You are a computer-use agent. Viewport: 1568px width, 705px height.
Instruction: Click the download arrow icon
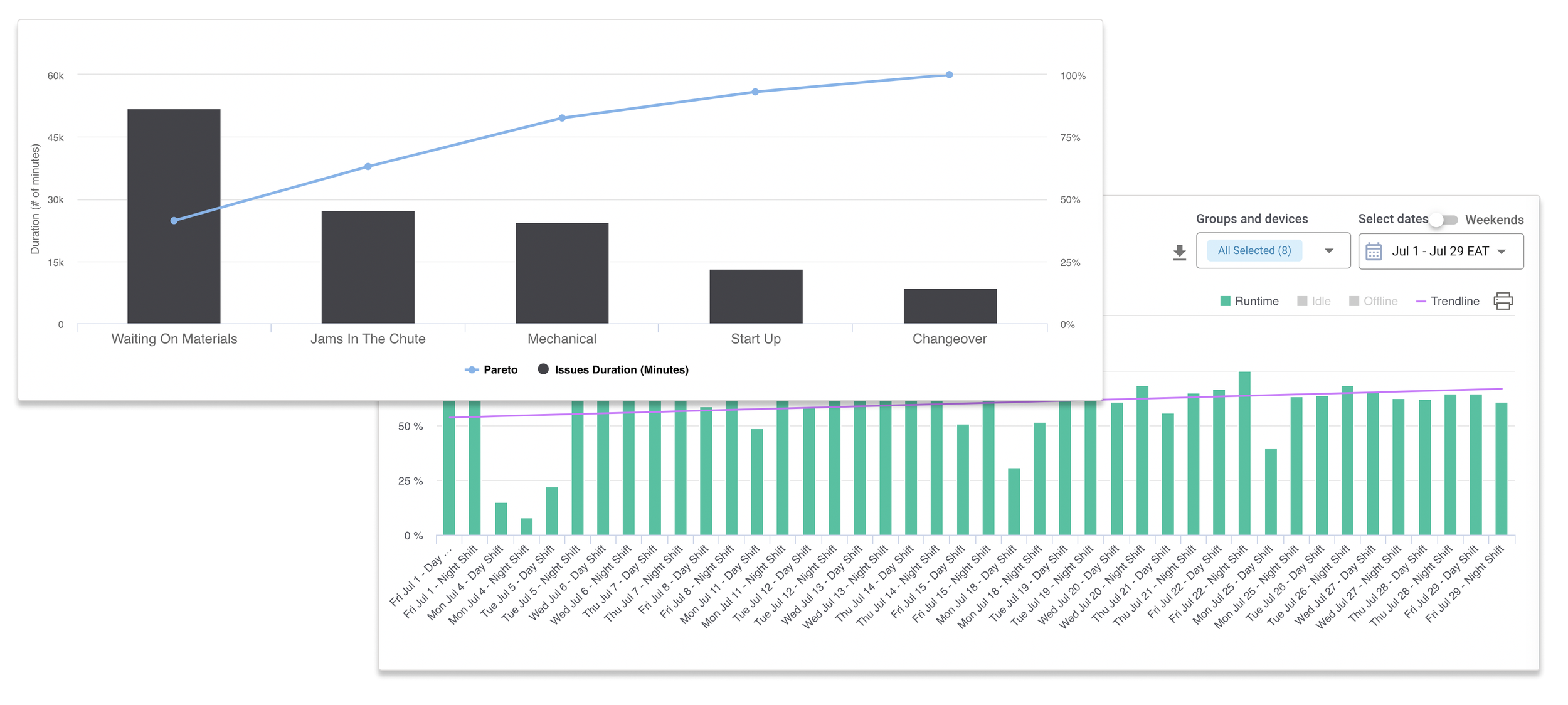click(1179, 252)
